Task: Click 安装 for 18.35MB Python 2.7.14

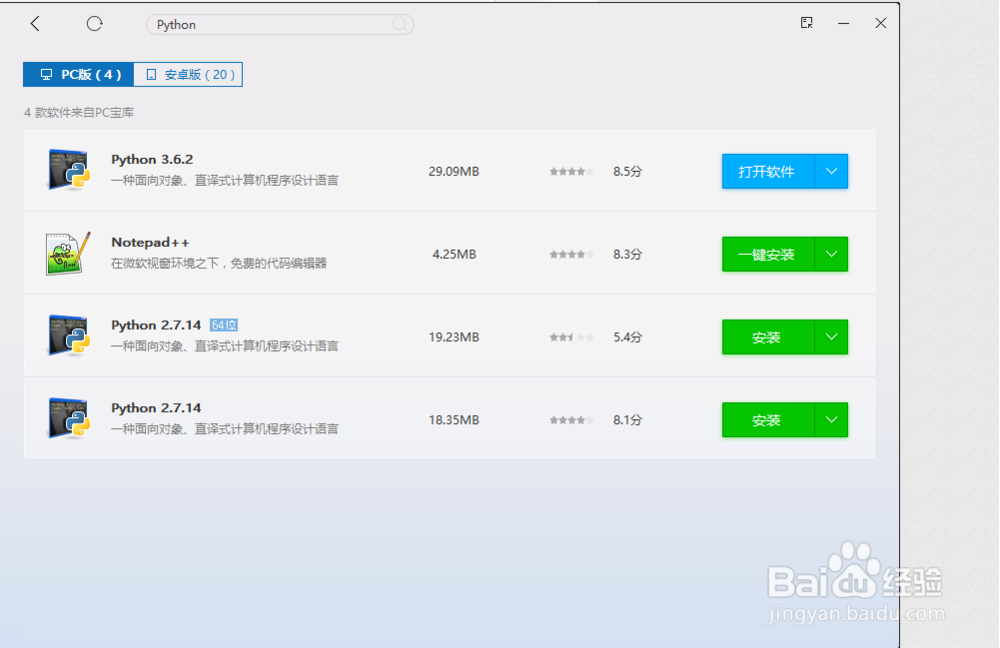Action: (x=768, y=420)
